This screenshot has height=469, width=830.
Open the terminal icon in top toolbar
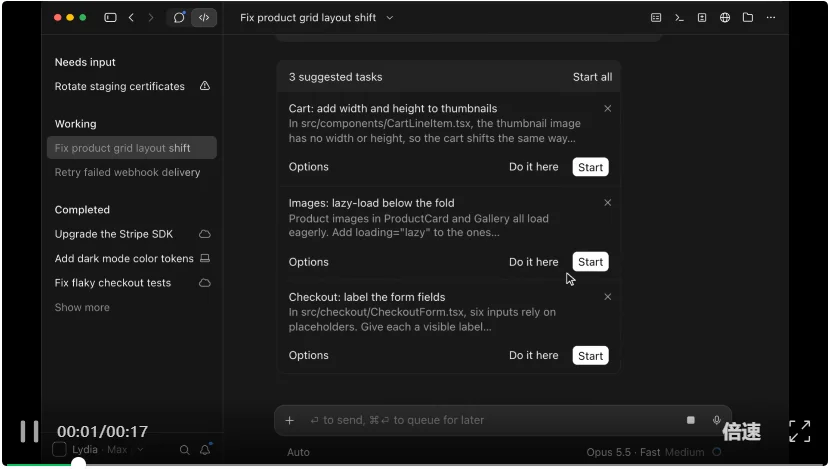click(x=679, y=17)
